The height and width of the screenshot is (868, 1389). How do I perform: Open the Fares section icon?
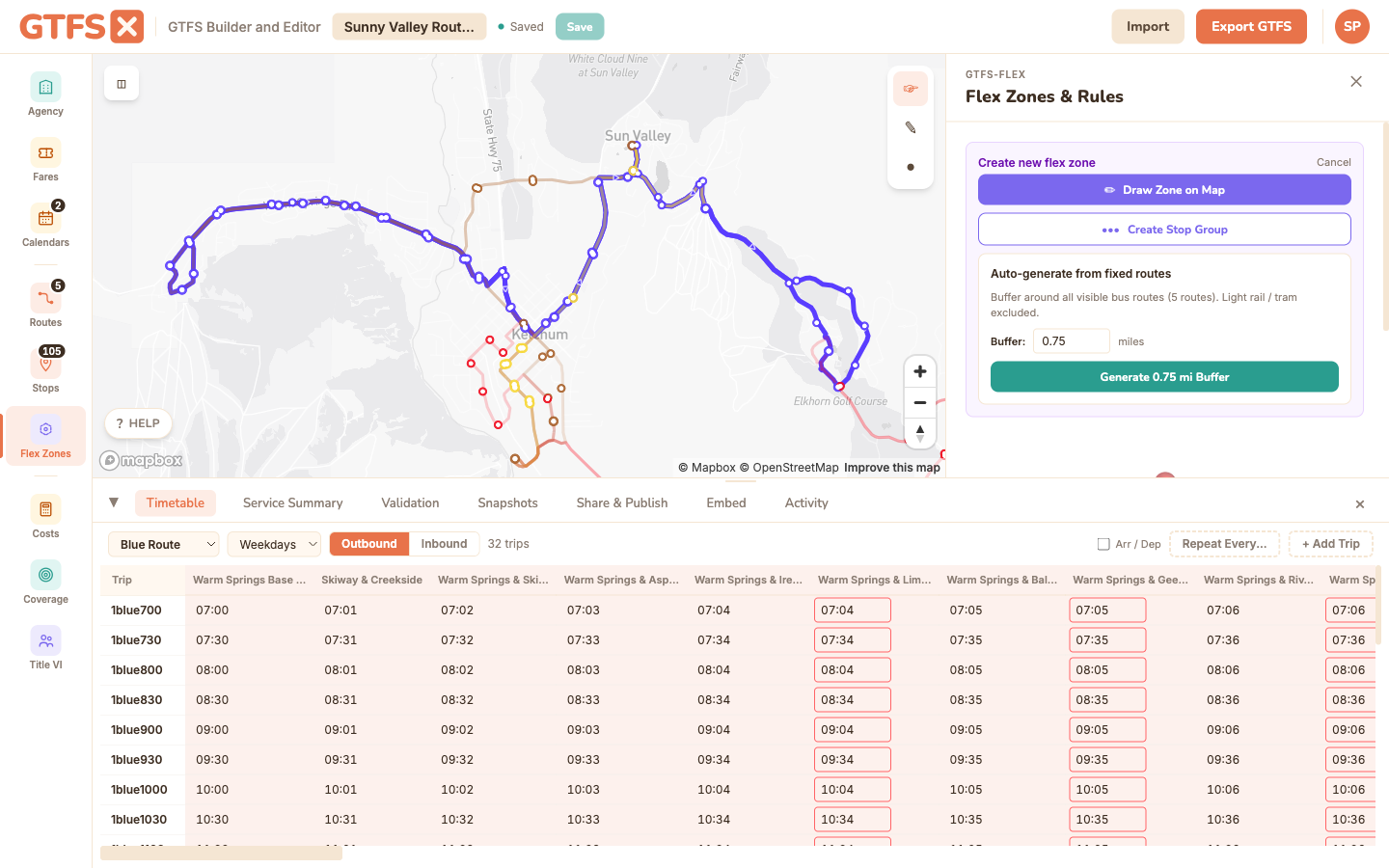pos(45,152)
